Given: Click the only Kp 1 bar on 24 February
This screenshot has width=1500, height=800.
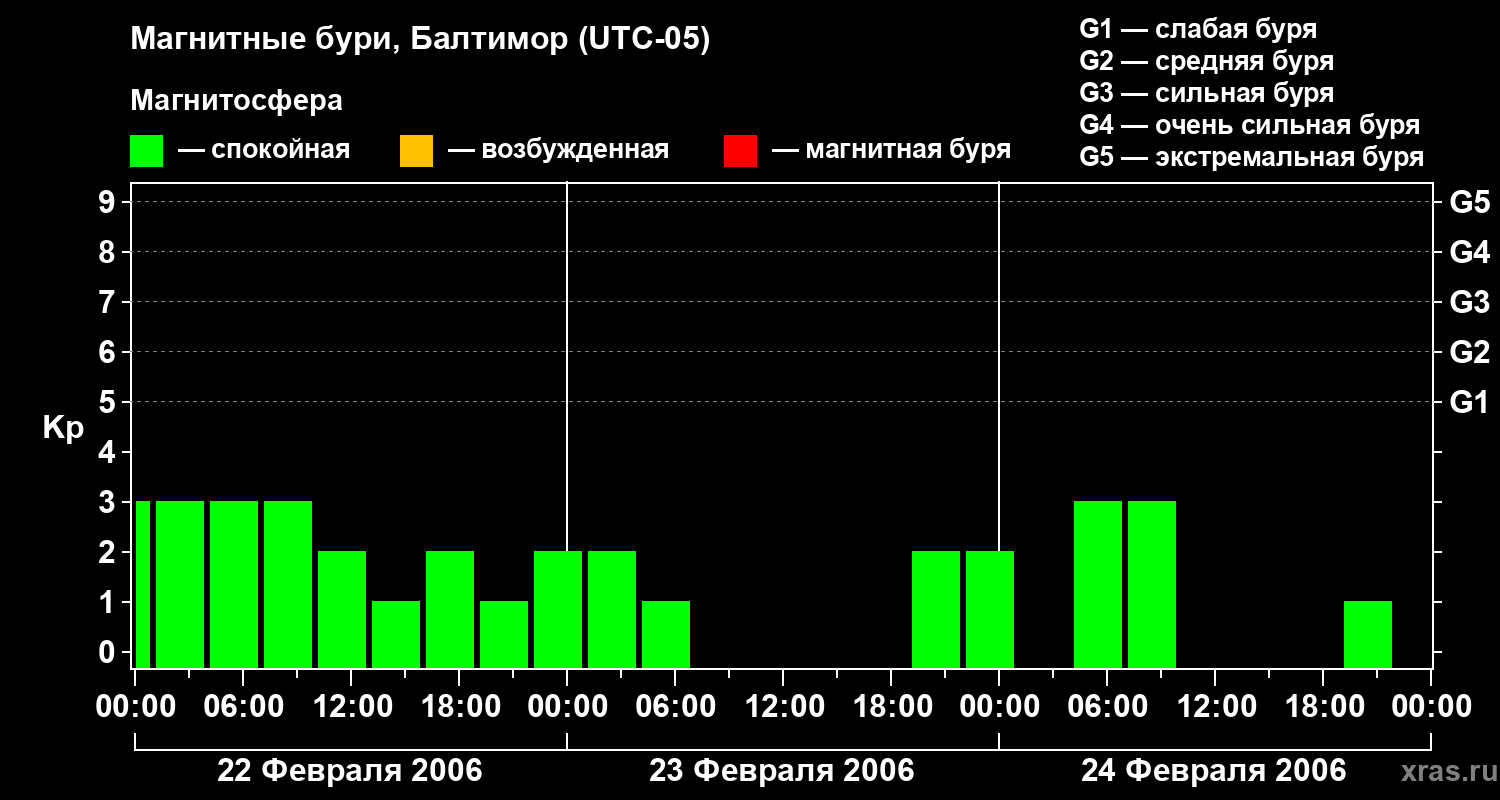Looking at the screenshot, I should (x=1368, y=634).
